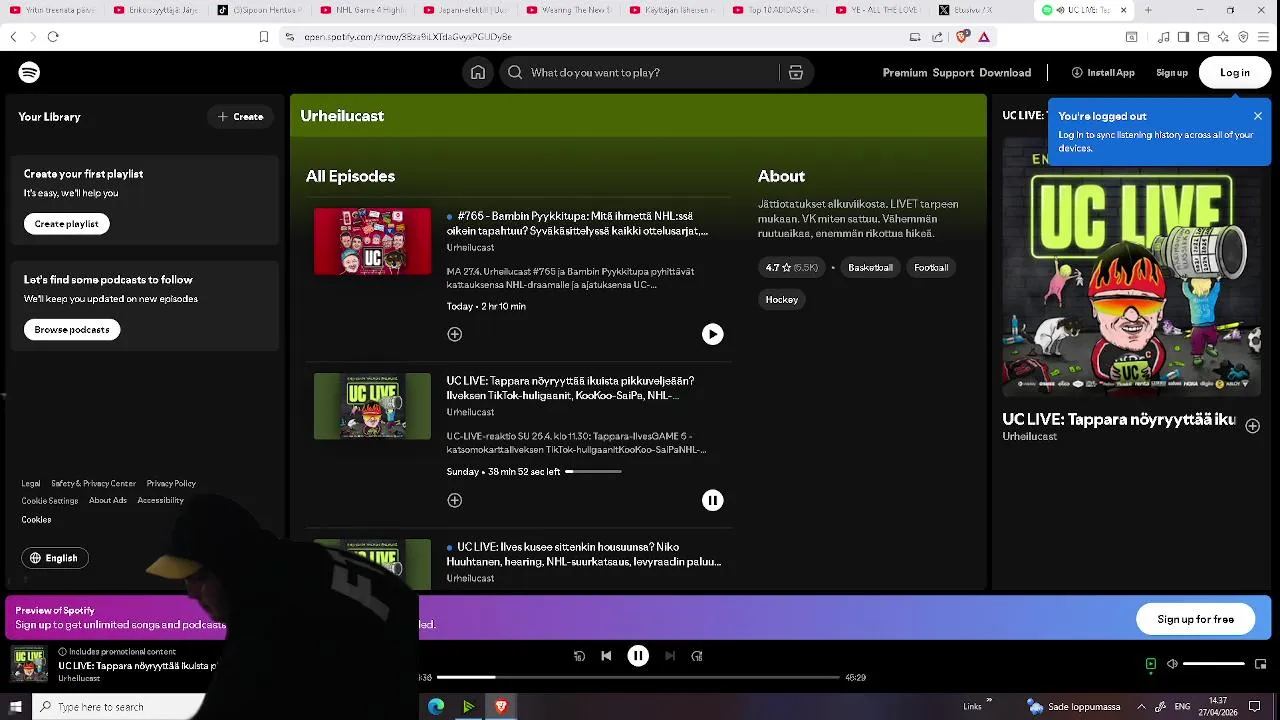Click the search magnifier icon
The image size is (1280, 720).
(x=515, y=73)
